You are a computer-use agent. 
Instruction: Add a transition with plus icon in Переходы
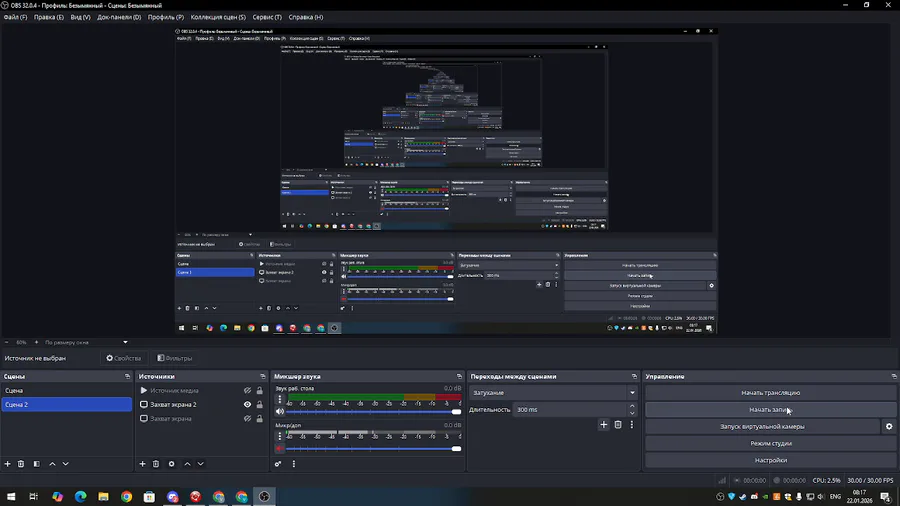click(603, 425)
